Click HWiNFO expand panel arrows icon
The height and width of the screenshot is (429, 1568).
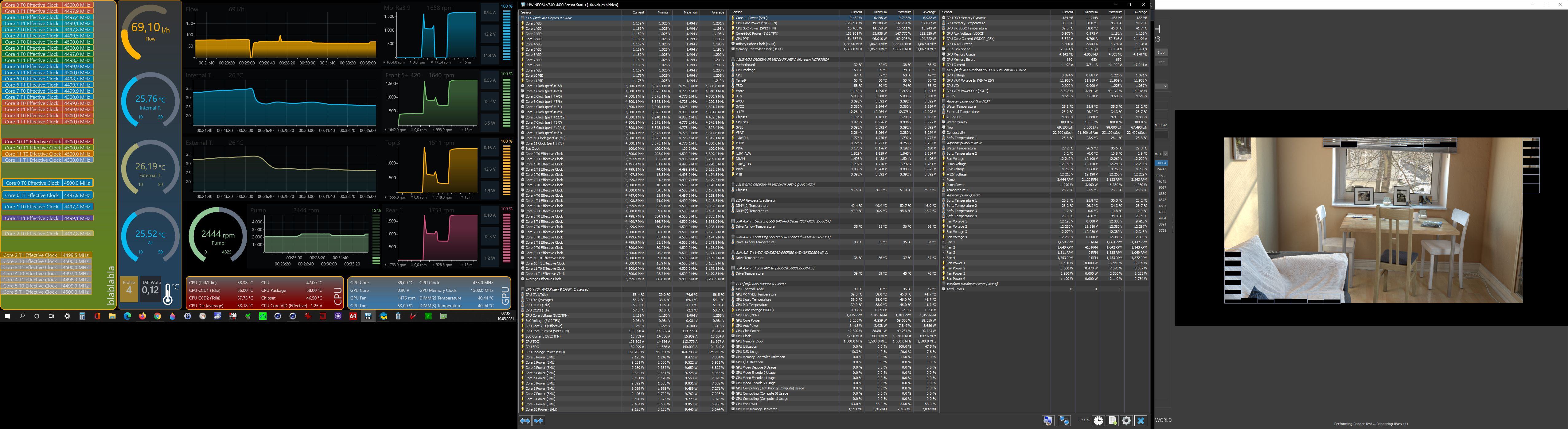coord(525,420)
